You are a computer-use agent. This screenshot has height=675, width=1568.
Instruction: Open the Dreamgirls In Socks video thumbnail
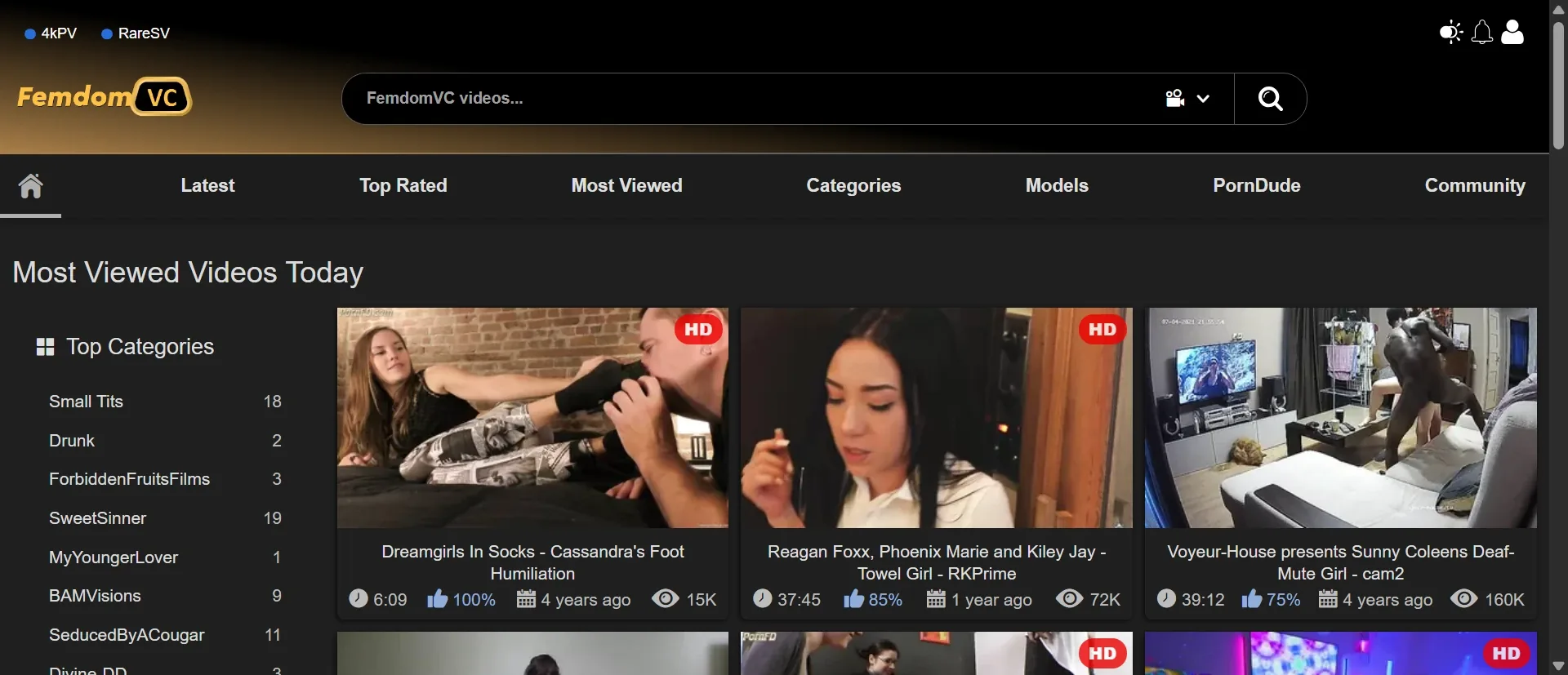click(532, 418)
